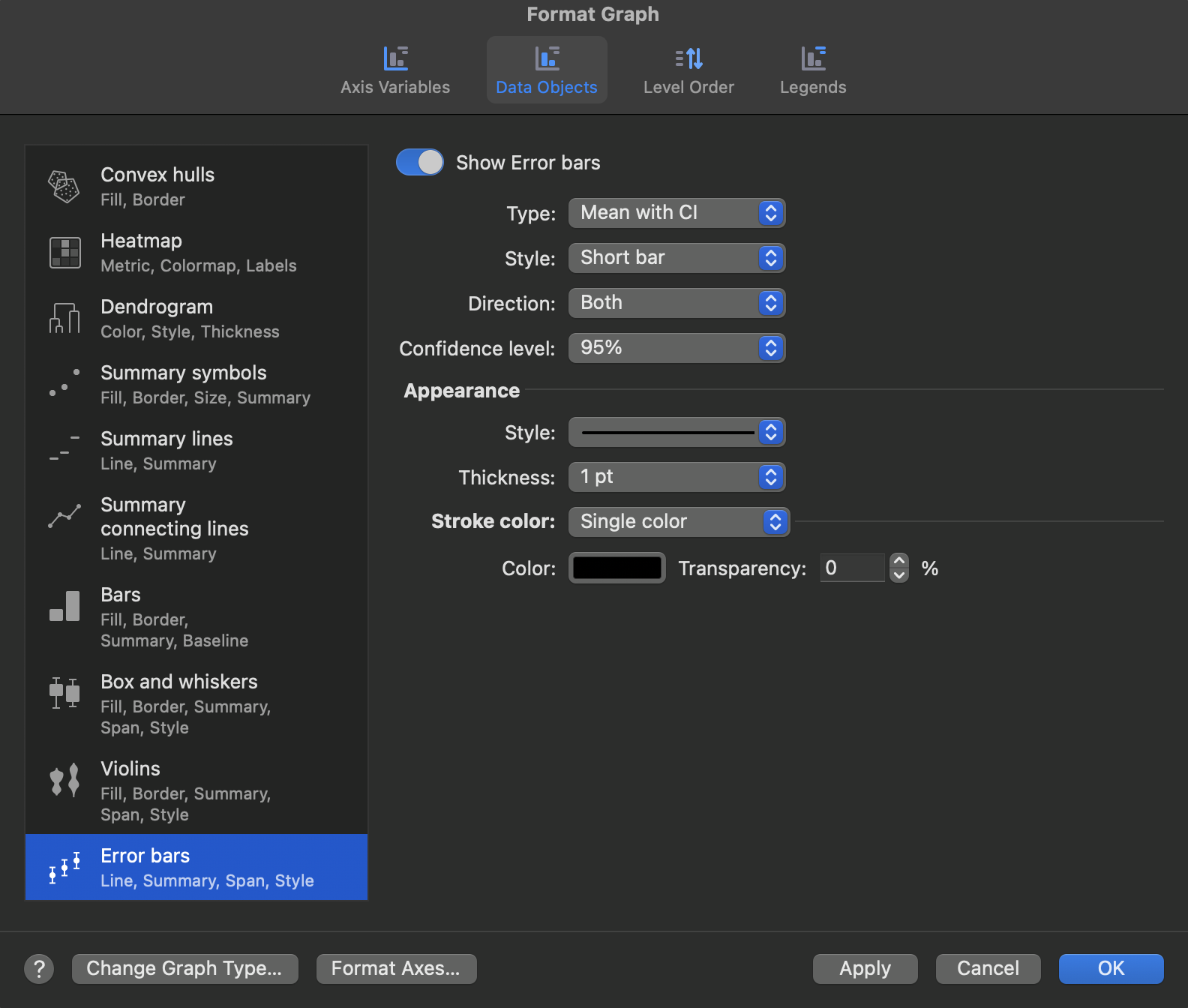Select the Heatmap grid icon
The width and height of the screenshot is (1188, 1008).
[64, 253]
